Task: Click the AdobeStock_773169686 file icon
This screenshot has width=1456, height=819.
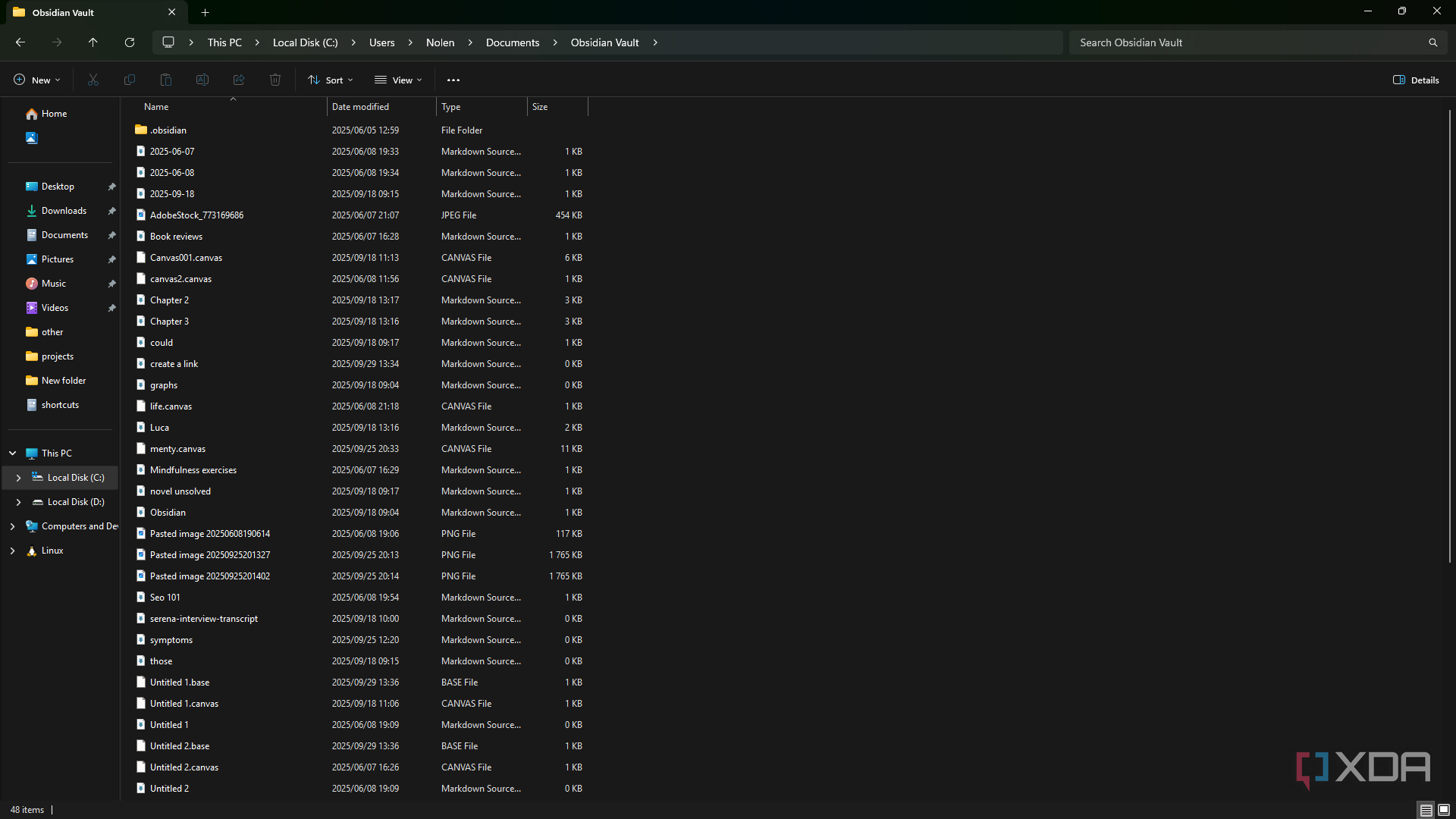Action: coord(141,215)
